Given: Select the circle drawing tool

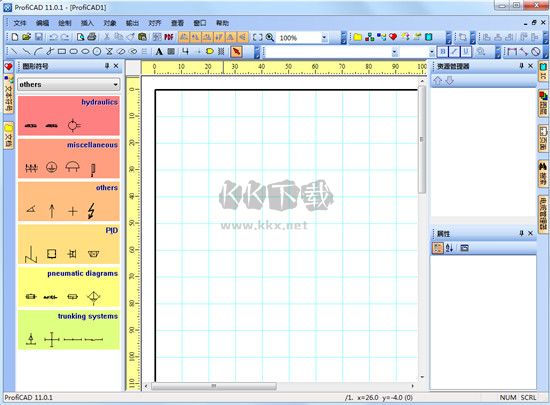Looking at the screenshot, I should pos(97,52).
